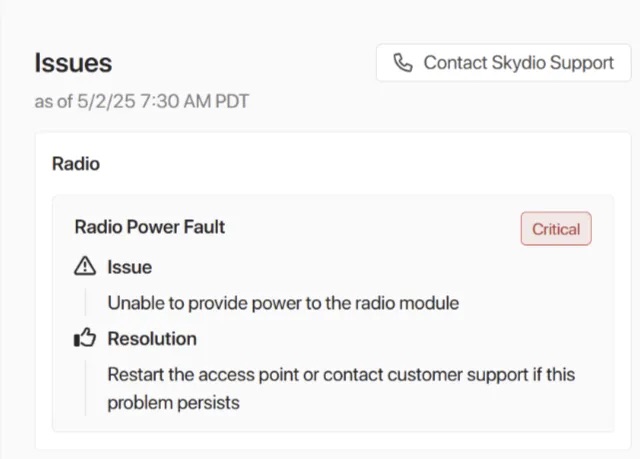Click the Issue subsection label
640x459 pixels.
point(130,267)
